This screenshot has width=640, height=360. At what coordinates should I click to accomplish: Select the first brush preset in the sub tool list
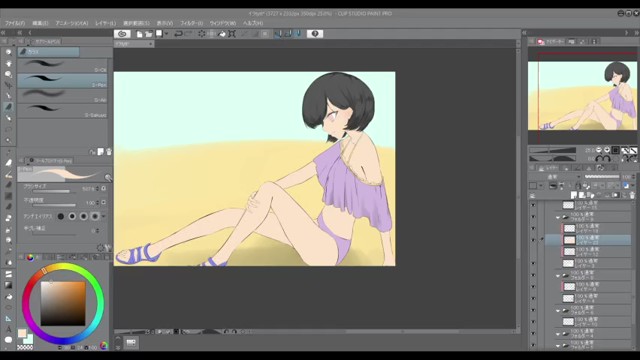click(x=62, y=66)
